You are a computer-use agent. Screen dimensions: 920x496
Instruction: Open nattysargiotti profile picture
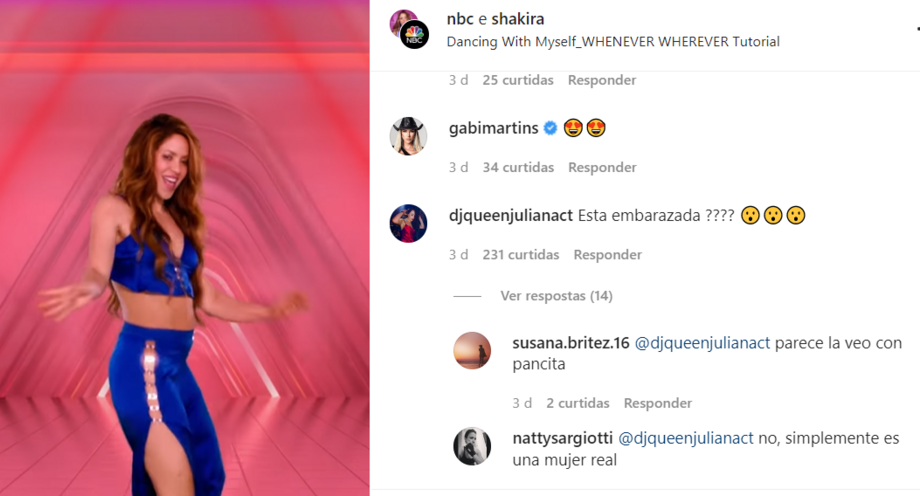point(472,446)
